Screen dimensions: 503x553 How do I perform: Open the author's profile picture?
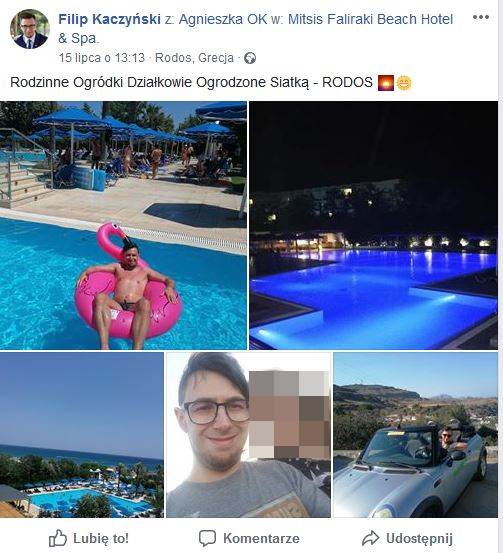pyautogui.click(x=30, y=29)
